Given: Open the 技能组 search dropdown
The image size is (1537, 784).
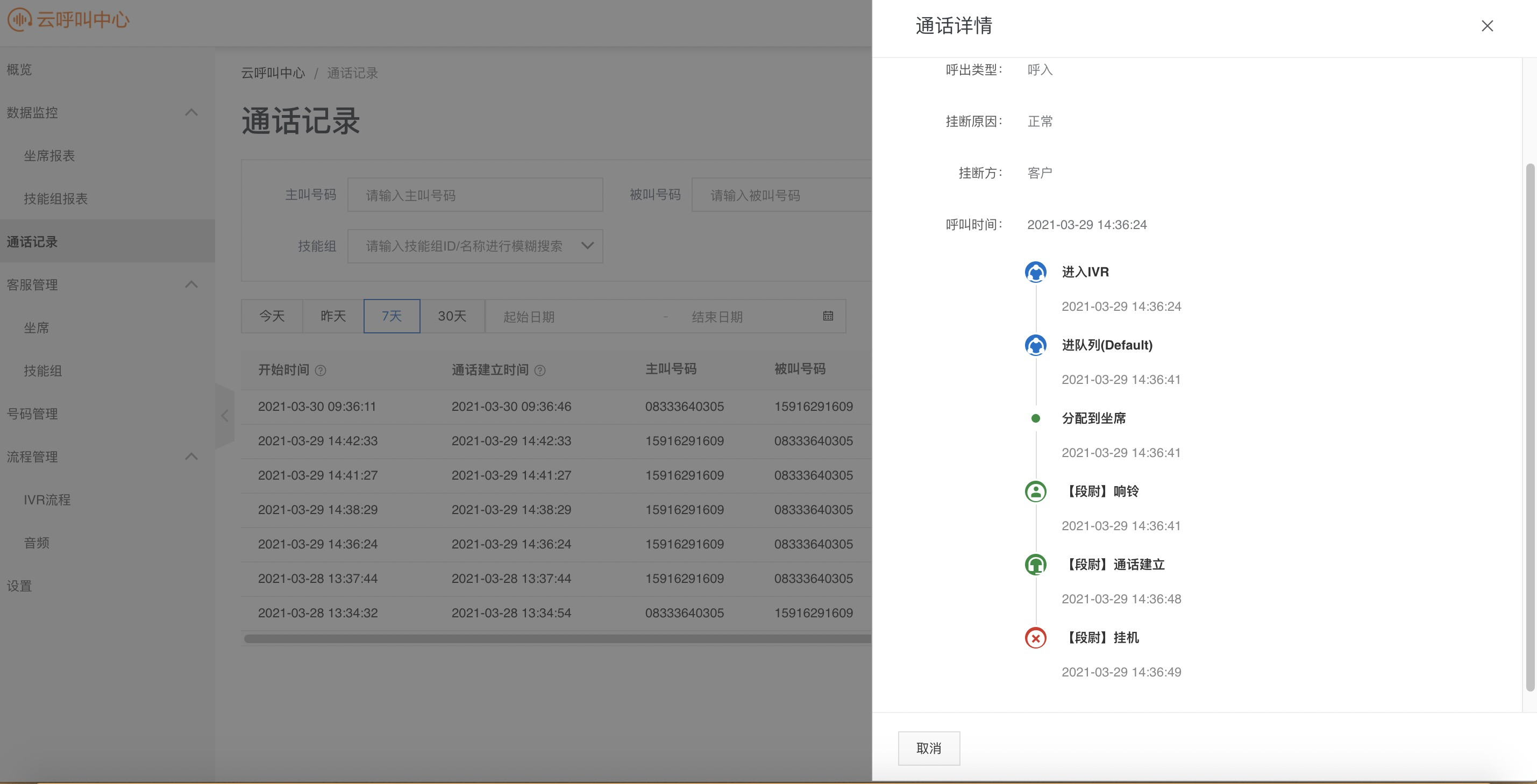Looking at the screenshot, I should [475, 246].
